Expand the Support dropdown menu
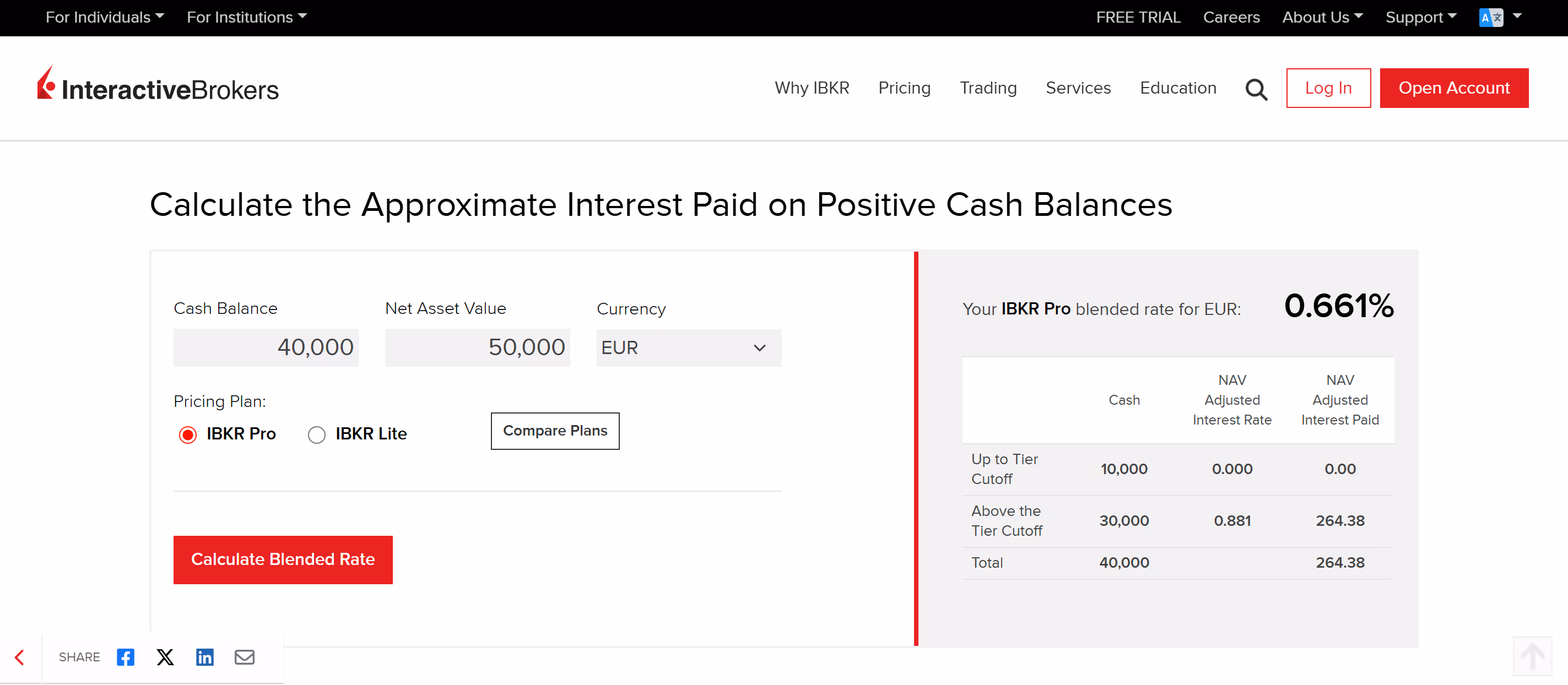 1420,17
